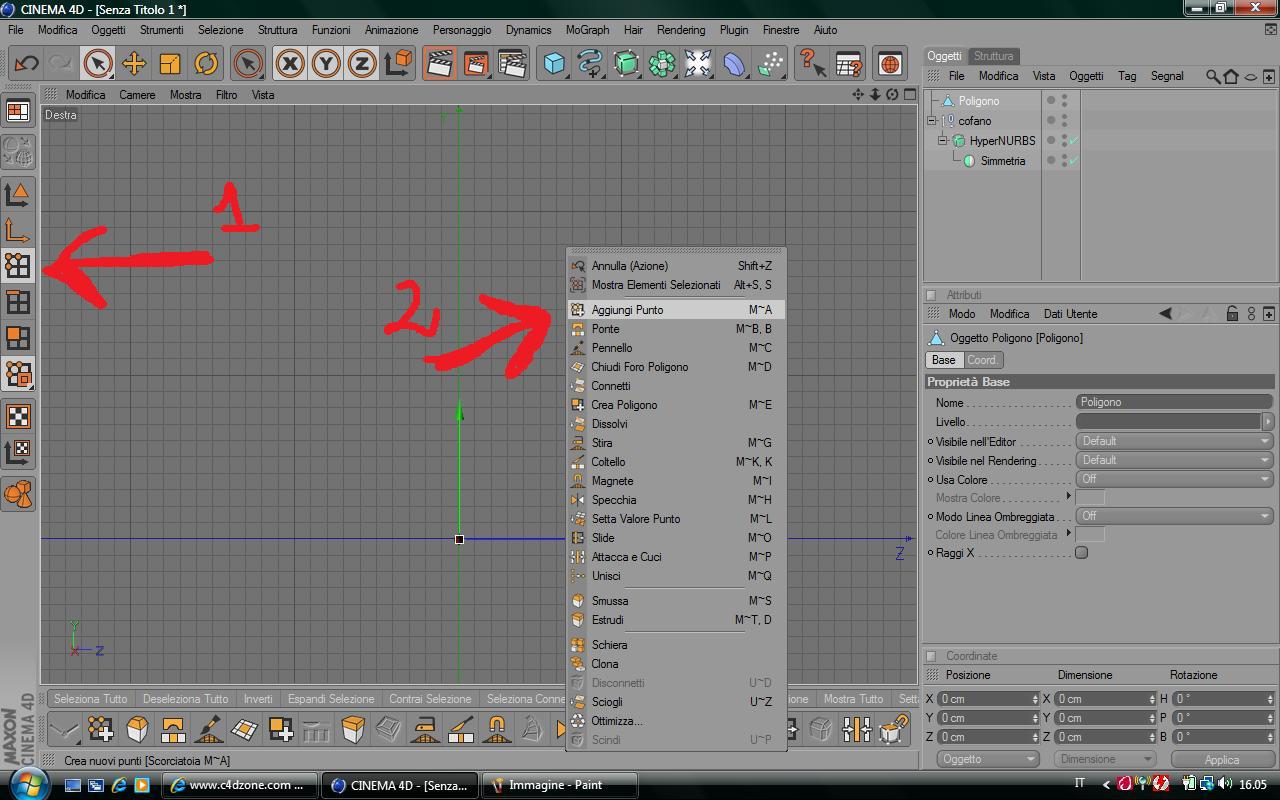This screenshot has height=800, width=1280.
Task: Click the Applica button
Action: pos(1221,759)
